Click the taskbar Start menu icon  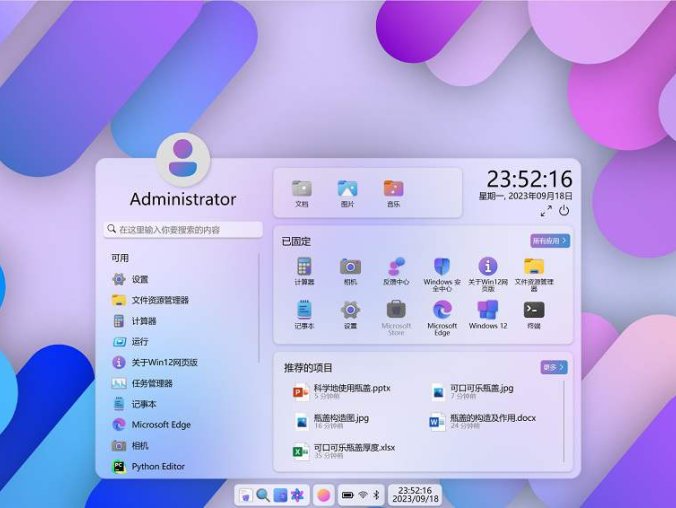(x=245, y=495)
